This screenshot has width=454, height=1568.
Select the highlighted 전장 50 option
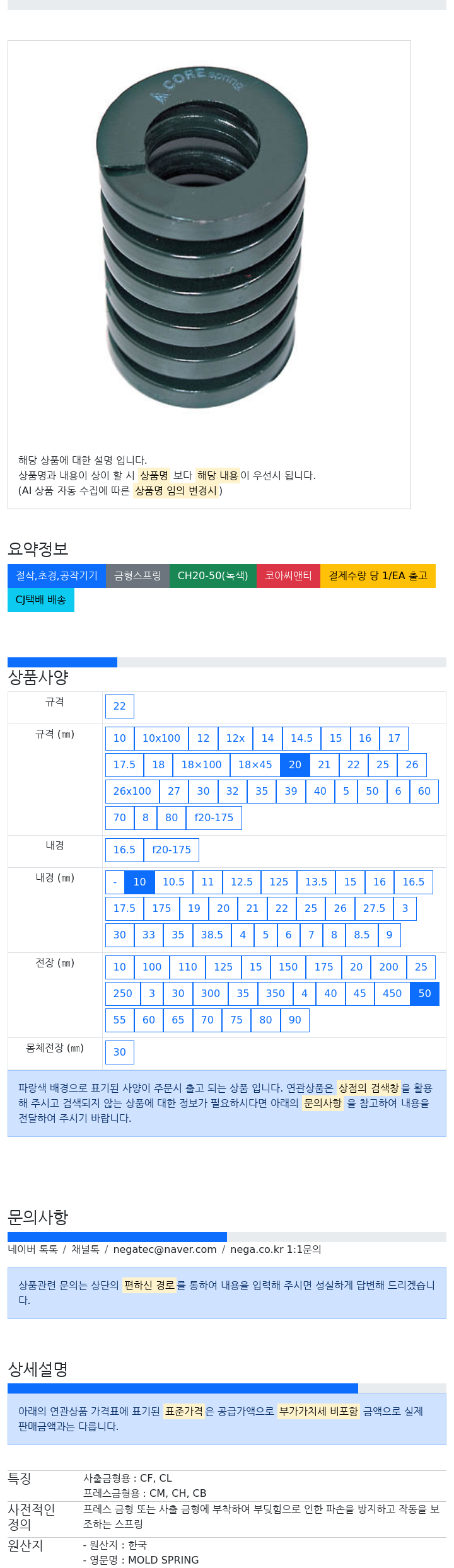pyautogui.click(x=425, y=994)
